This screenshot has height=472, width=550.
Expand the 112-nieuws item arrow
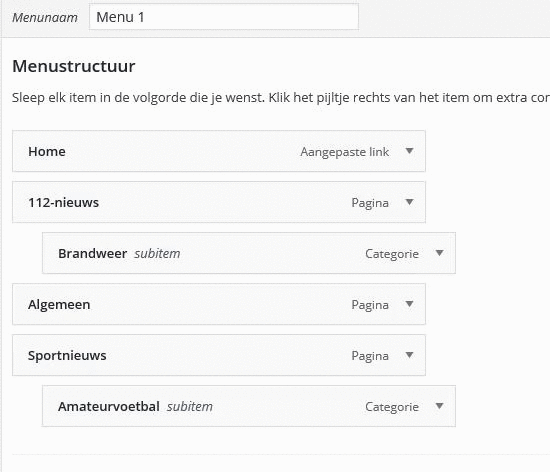[x=409, y=202]
